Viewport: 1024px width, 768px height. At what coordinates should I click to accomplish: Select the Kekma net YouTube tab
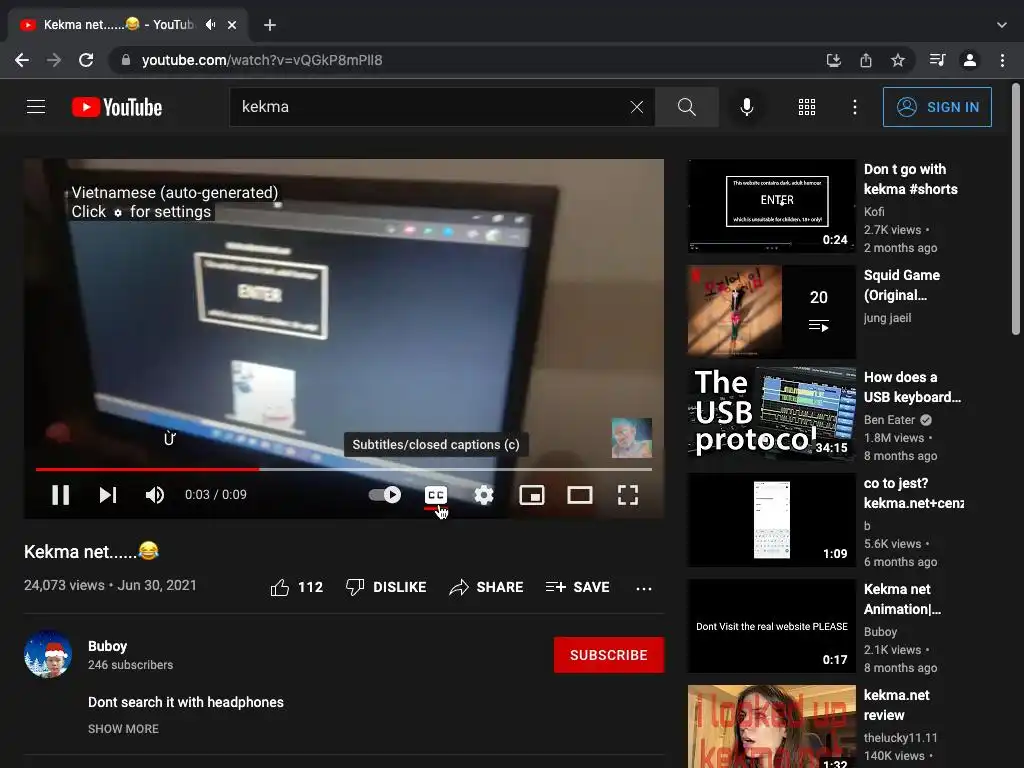(128, 25)
